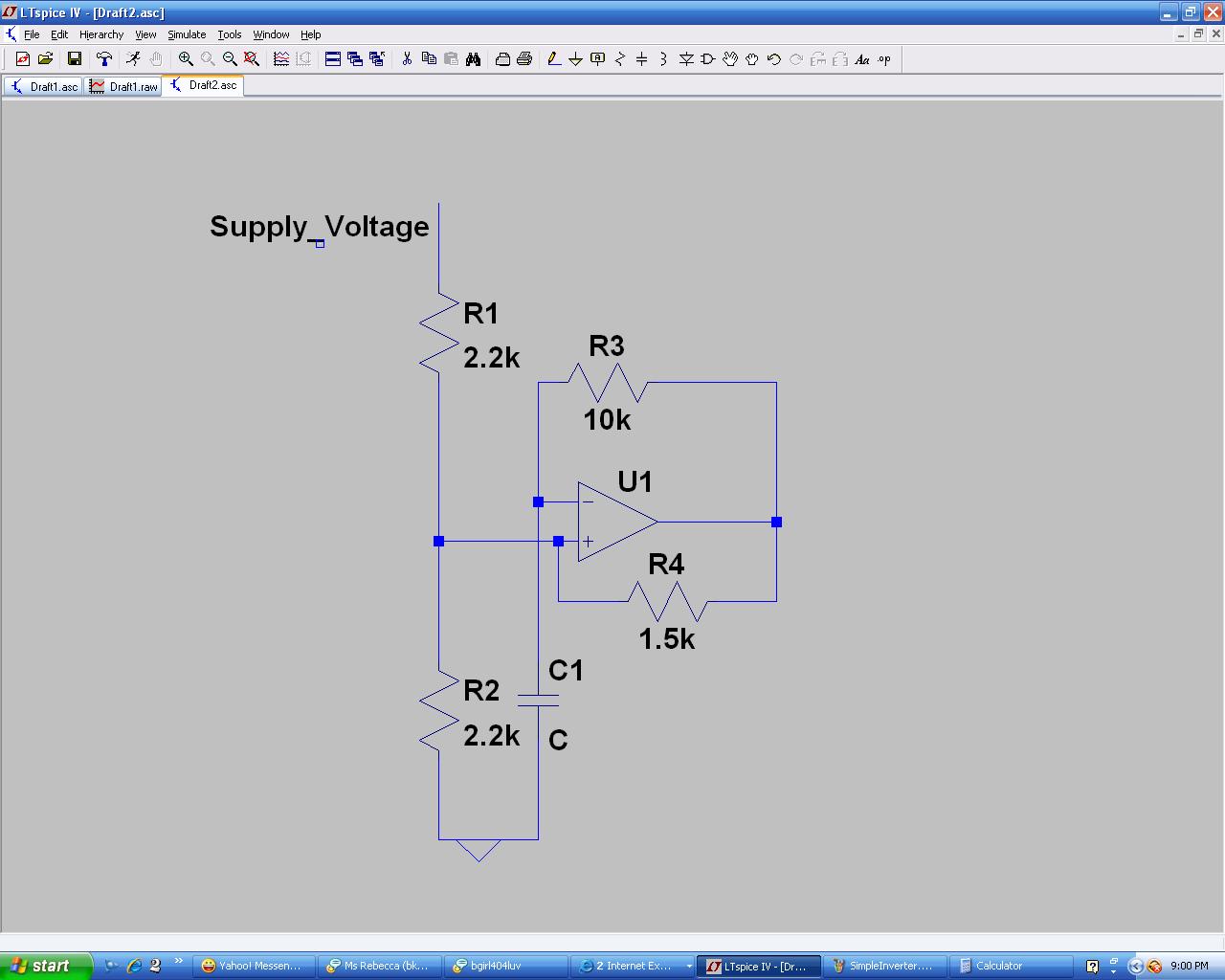The image size is (1225, 980).
Task: Place a Ground symbol tool
Action: (576, 59)
